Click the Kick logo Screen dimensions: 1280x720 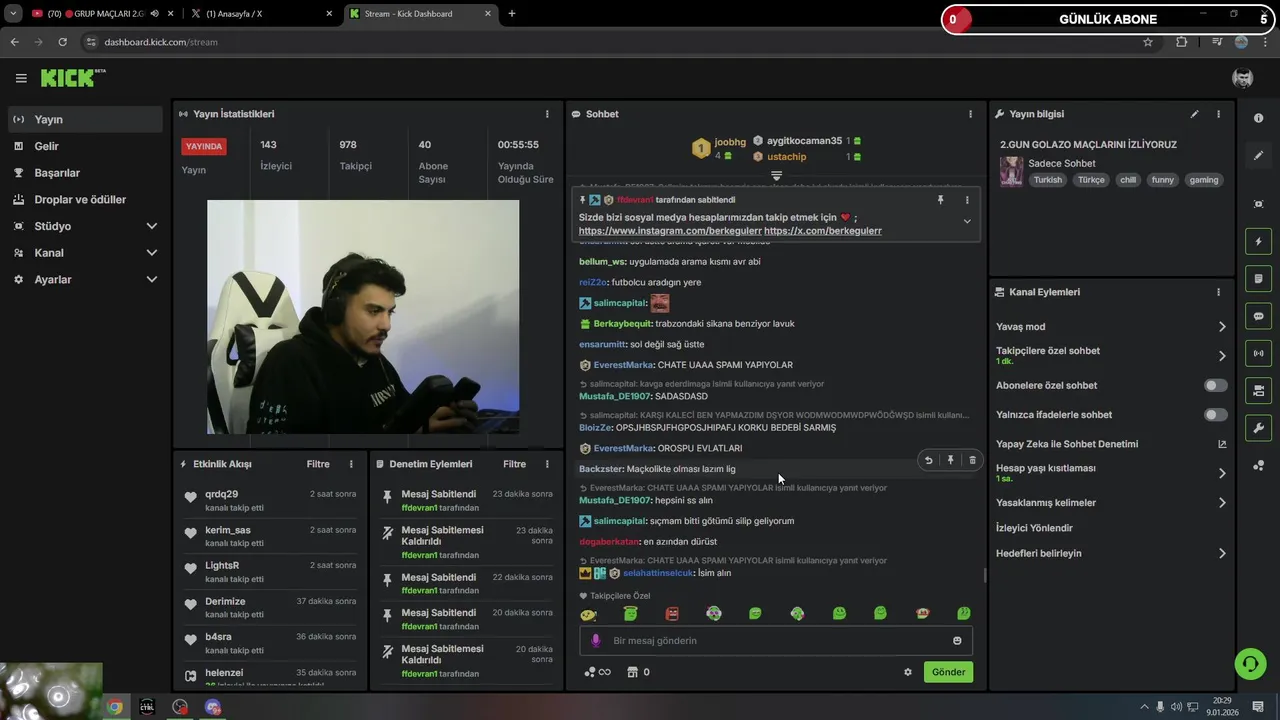point(73,78)
